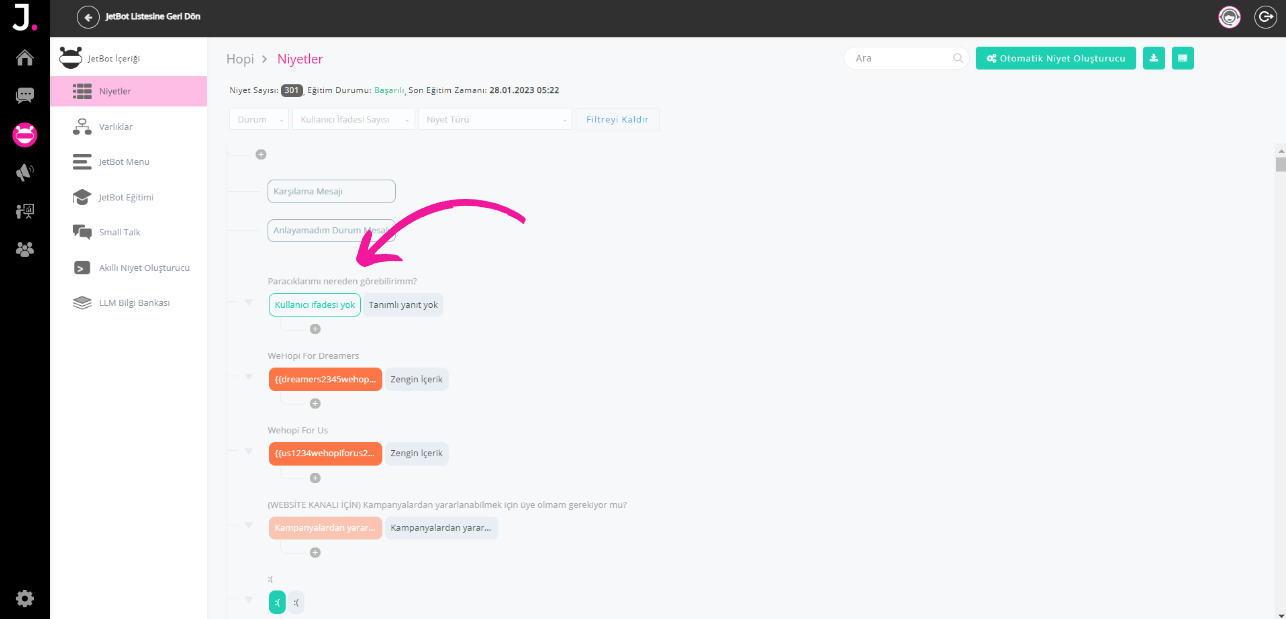Collapse WeHopi For Dreamers triangle
Image resolution: width=1286 pixels, height=619 pixels.
[x=249, y=377]
